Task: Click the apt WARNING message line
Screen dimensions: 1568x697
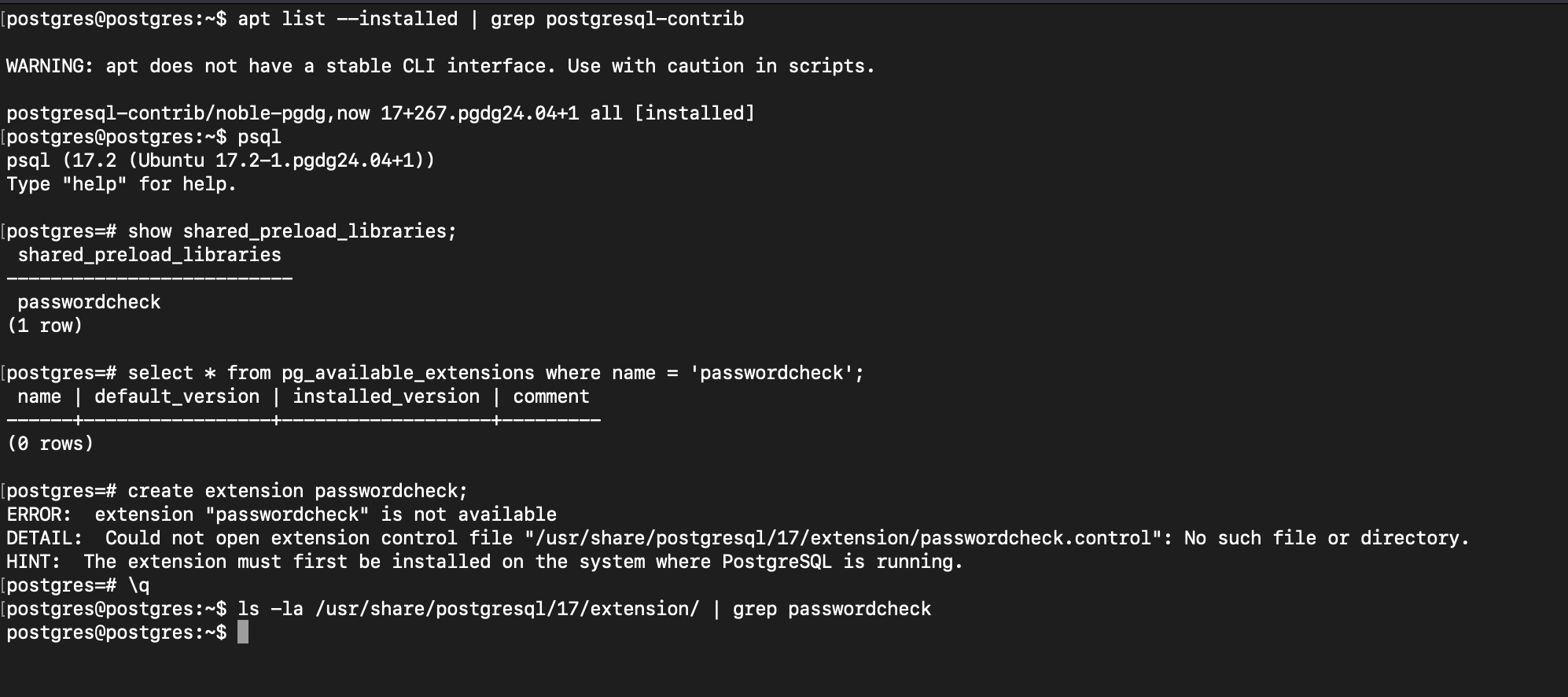Action: click(x=440, y=66)
